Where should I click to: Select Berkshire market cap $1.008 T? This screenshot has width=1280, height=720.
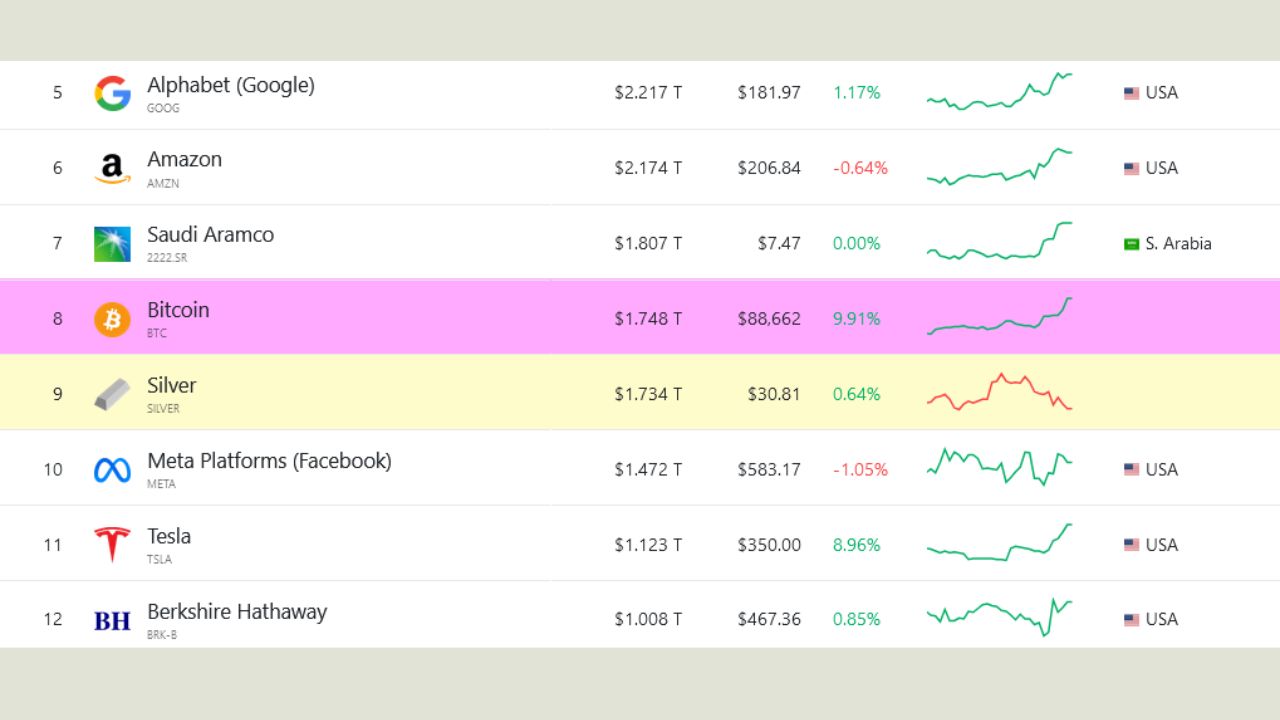point(648,620)
